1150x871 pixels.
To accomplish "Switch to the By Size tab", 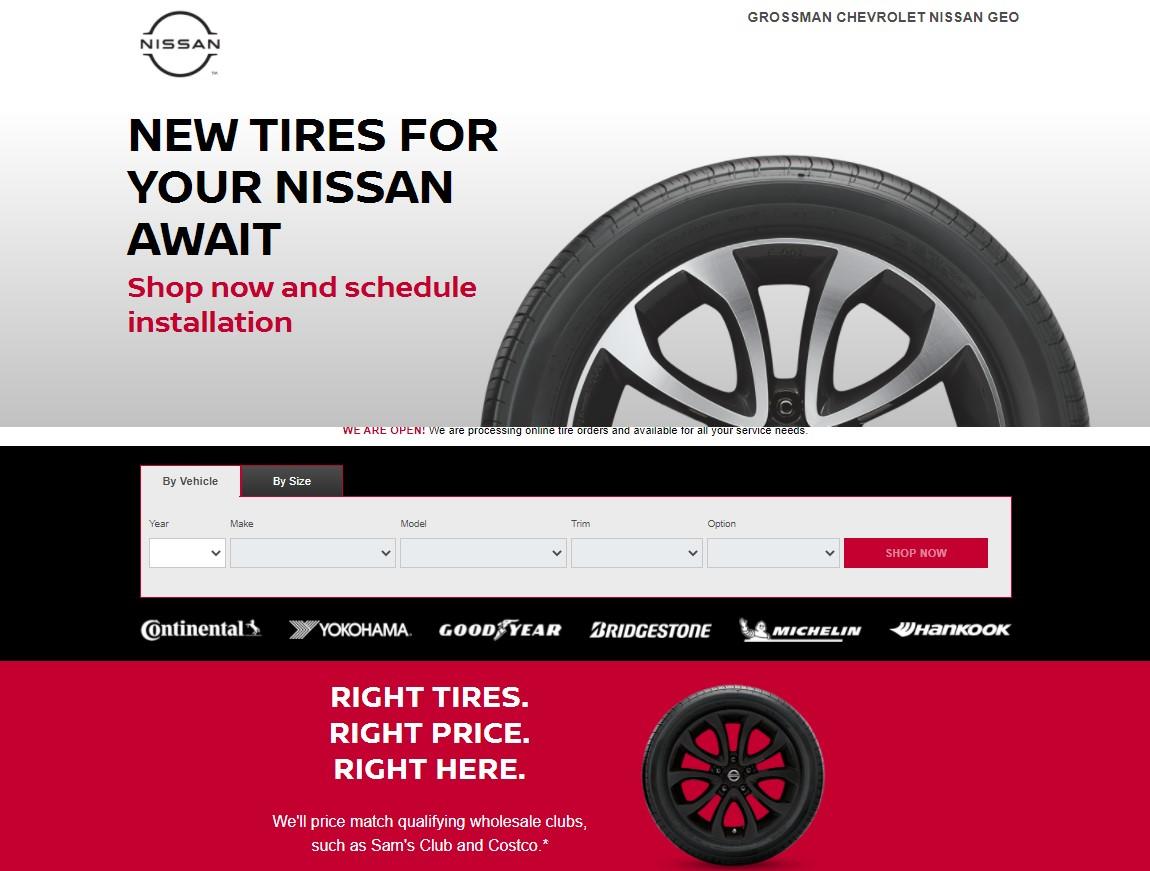I will 292,481.
